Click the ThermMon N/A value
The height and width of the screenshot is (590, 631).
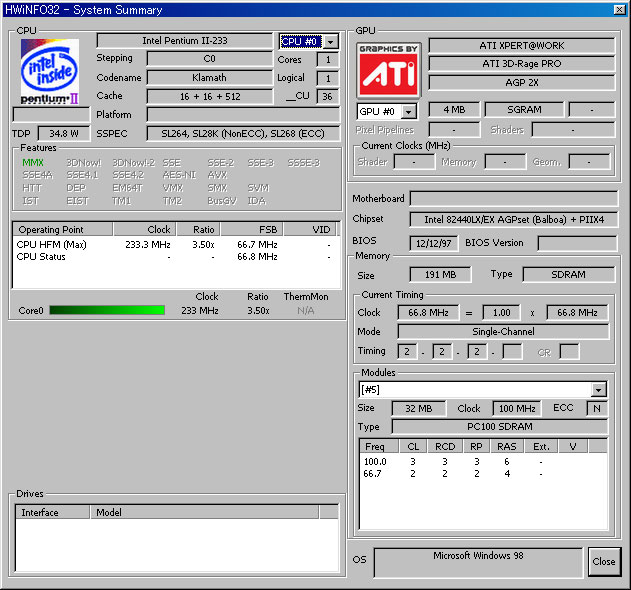click(x=306, y=310)
